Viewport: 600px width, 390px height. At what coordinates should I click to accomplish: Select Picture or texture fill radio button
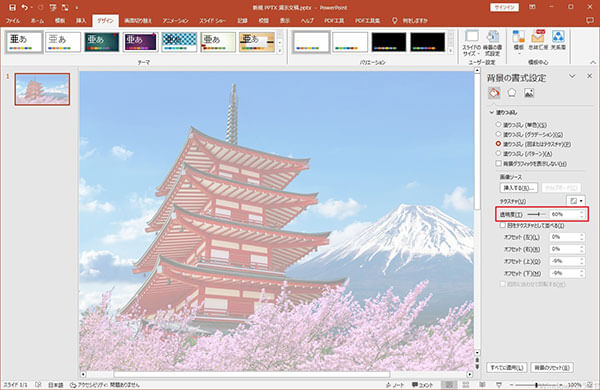[498, 144]
